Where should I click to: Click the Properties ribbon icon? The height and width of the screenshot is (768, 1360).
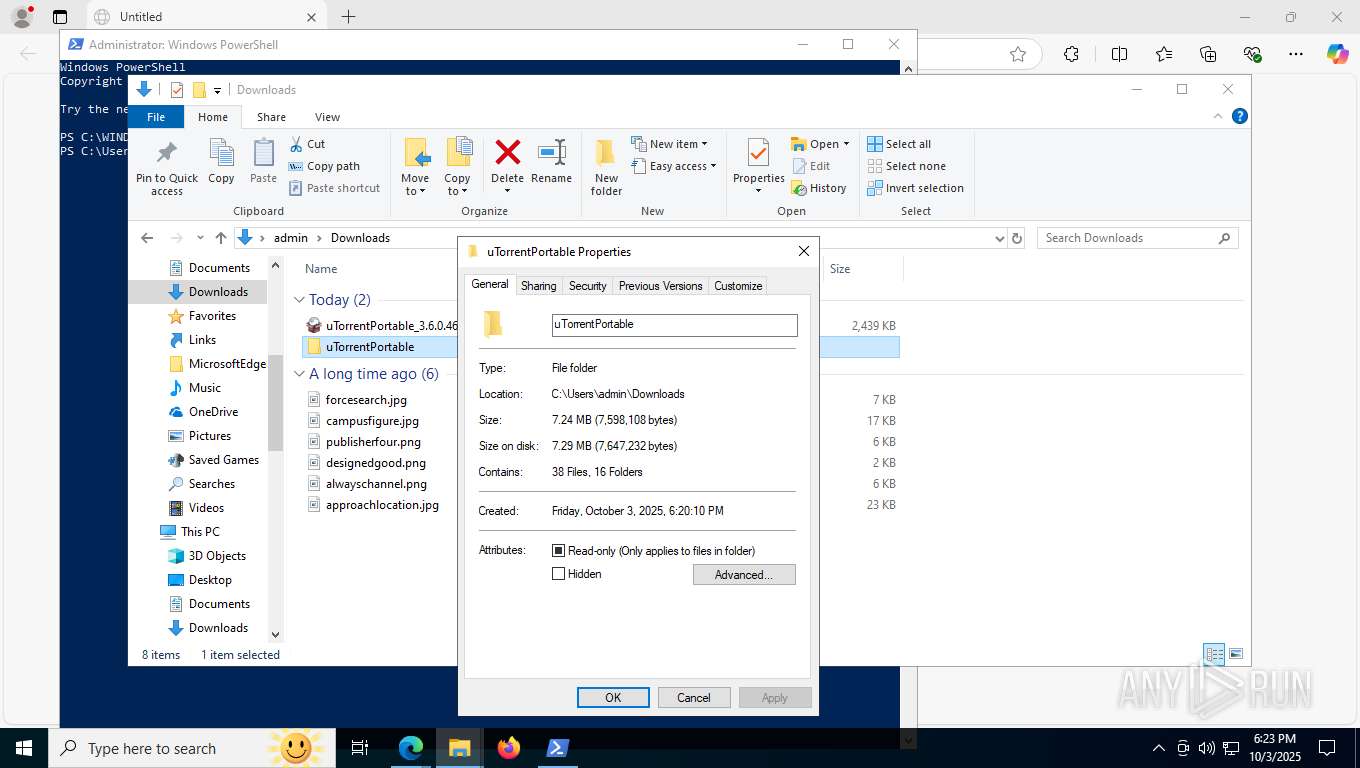coord(758,153)
